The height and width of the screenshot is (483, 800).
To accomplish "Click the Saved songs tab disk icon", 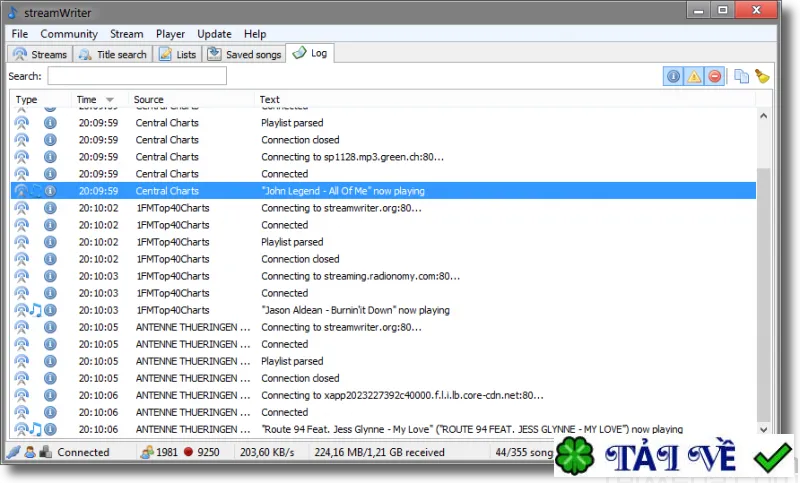I will pyautogui.click(x=214, y=54).
